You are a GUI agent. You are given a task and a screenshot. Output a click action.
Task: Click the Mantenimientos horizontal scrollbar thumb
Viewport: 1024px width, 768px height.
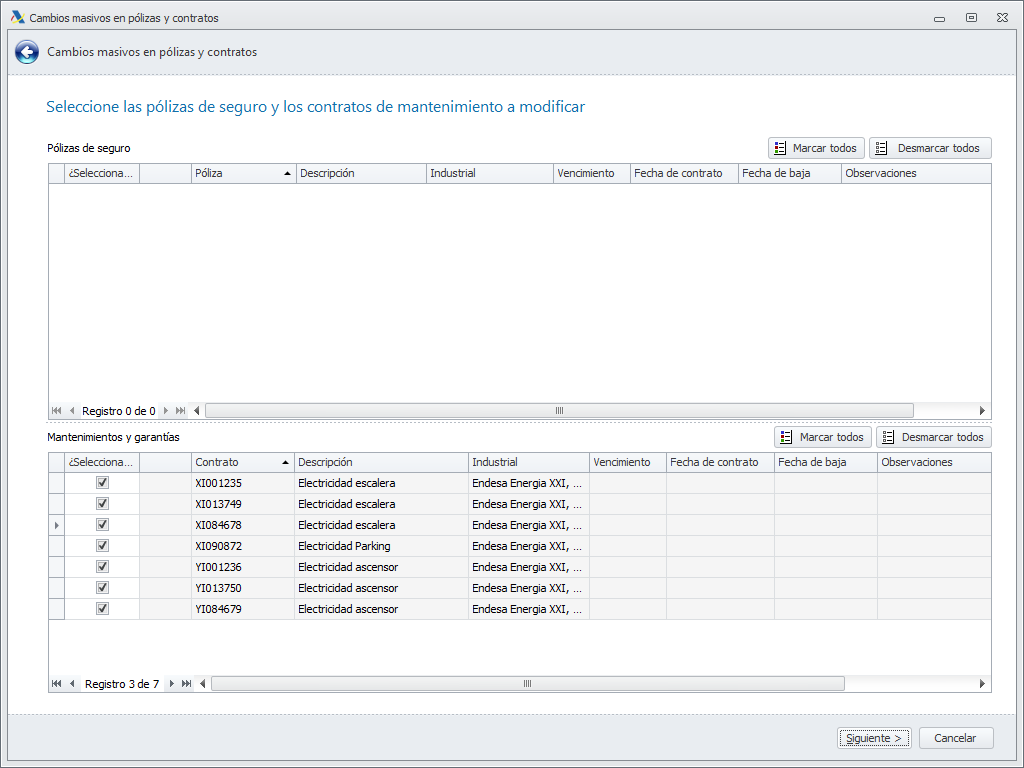pyautogui.click(x=528, y=684)
